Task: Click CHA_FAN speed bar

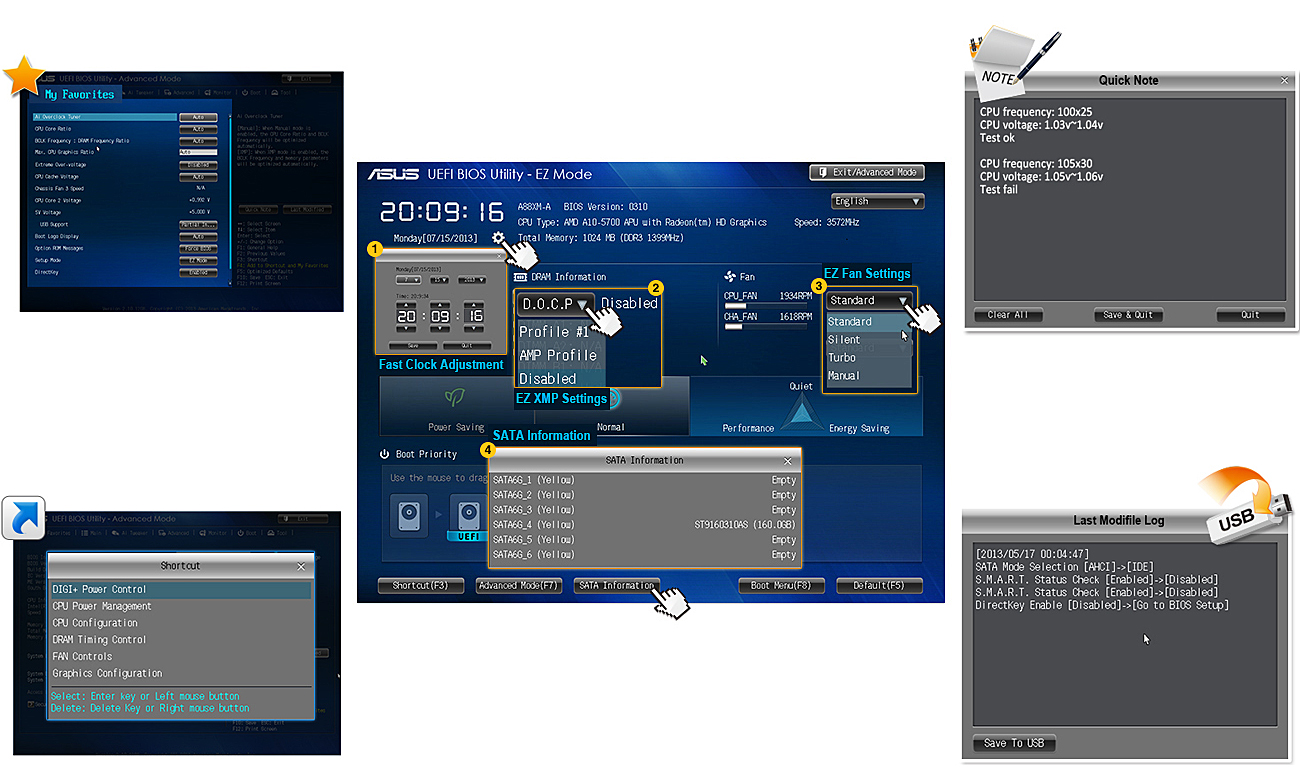Action: pyautogui.click(x=768, y=326)
